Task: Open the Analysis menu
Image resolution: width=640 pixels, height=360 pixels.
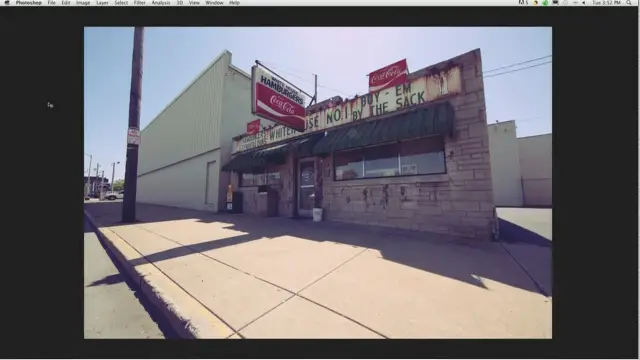Action: pyautogui.click(x=161, y=2)
